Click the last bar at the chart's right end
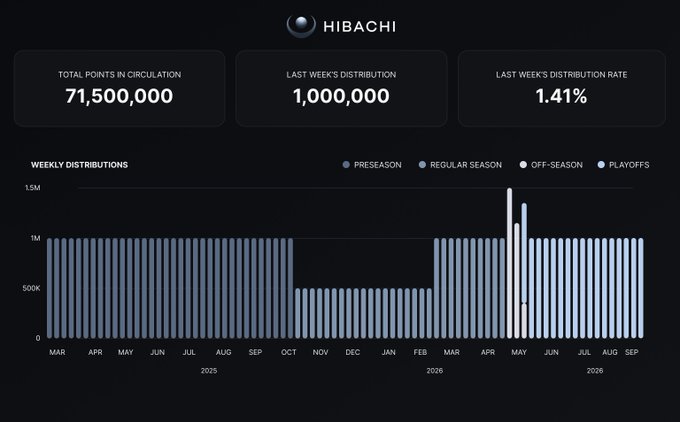This screenshot has width=680, height=422. (x=641, y=288)
